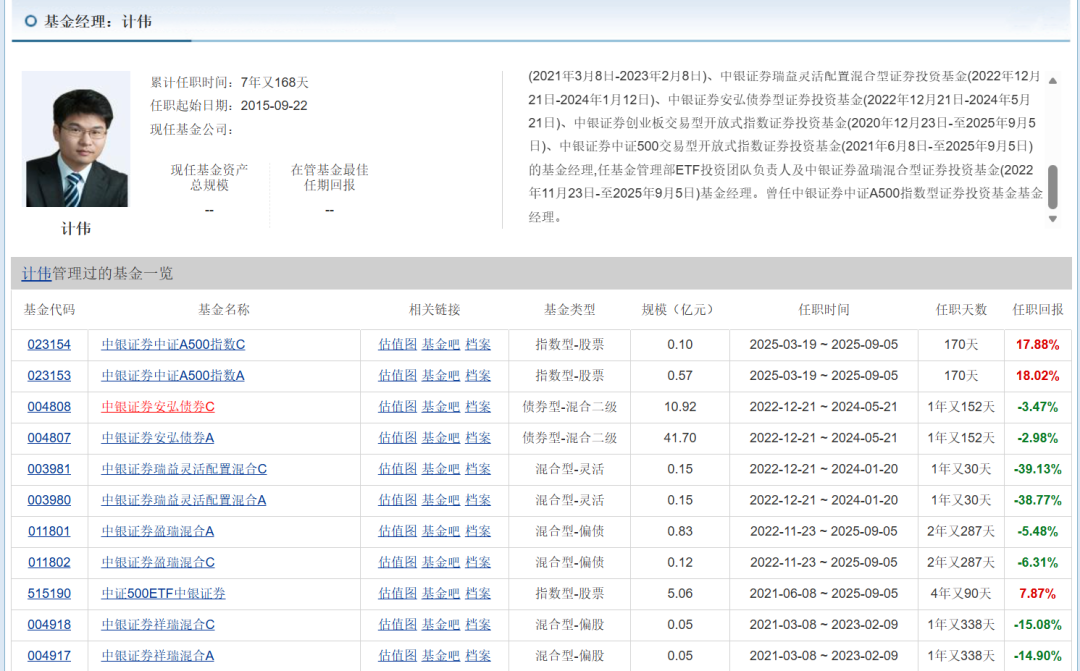
Task: Open fund code 023154
Action: [49, 344]
